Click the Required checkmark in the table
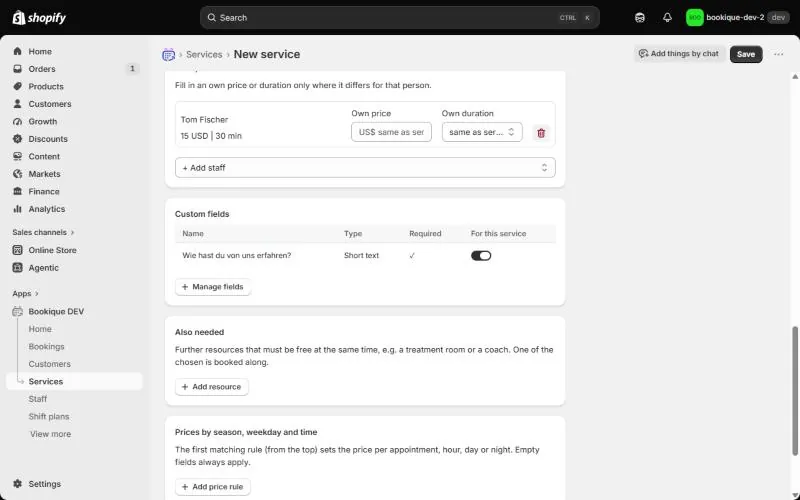The height and width of the screenshot is (500, 800). [x=412, y=256]
